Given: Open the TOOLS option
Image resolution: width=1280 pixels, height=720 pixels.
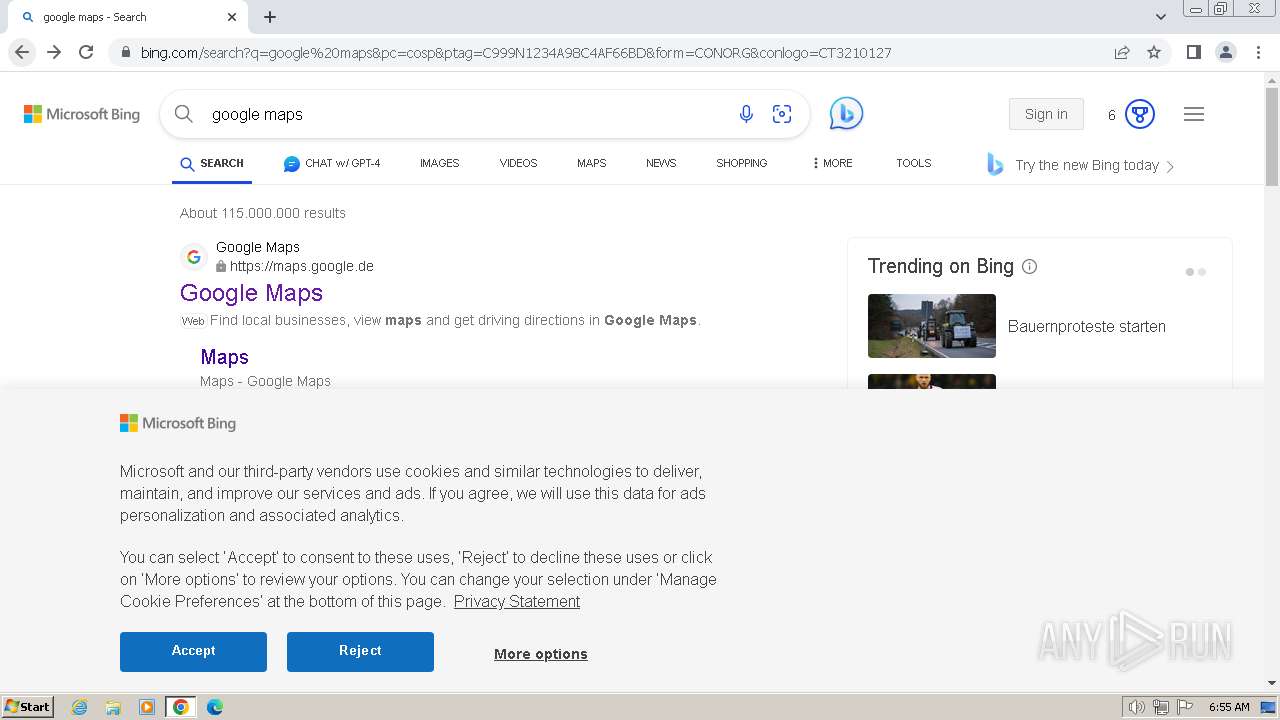Looking at the screenshot, I should 913,163.
